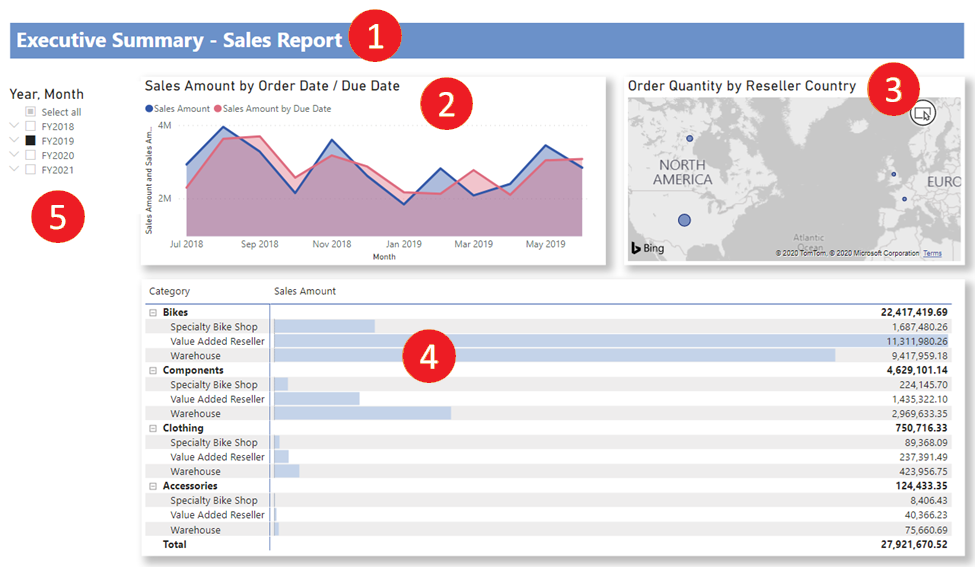Tick the Select all checkbox in slicer
This screenshot has height=567, width=975.
31,112
